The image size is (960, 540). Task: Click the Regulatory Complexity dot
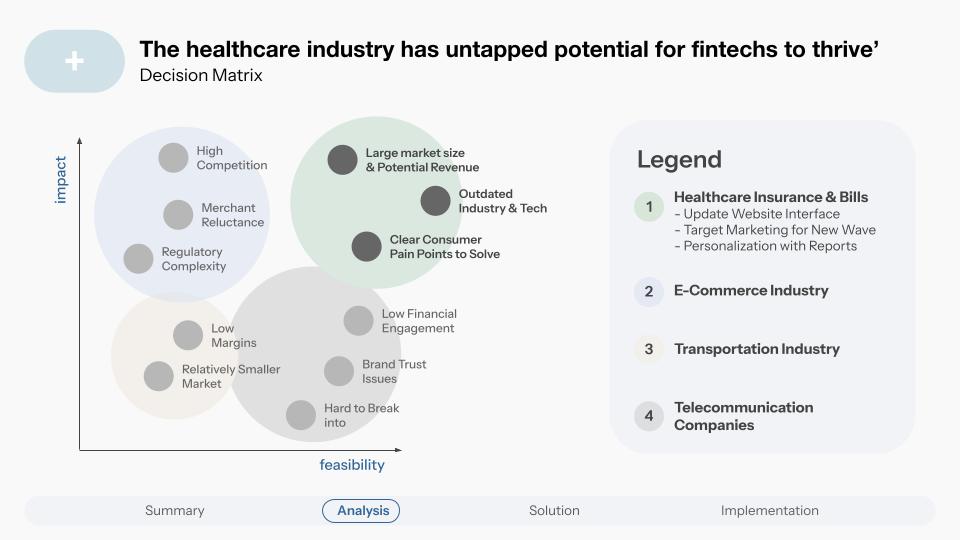point(138,258)
